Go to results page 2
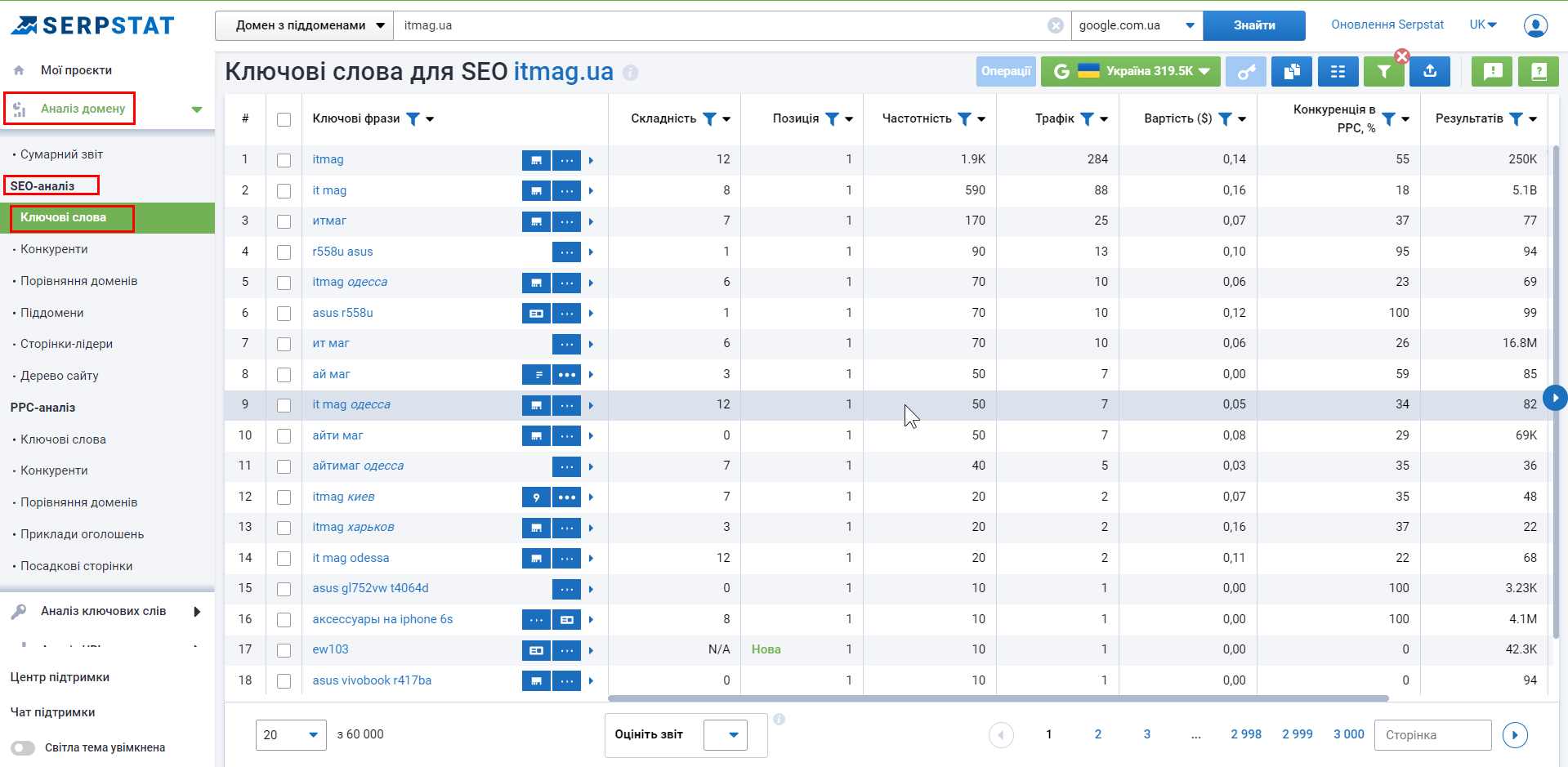 1097,734
